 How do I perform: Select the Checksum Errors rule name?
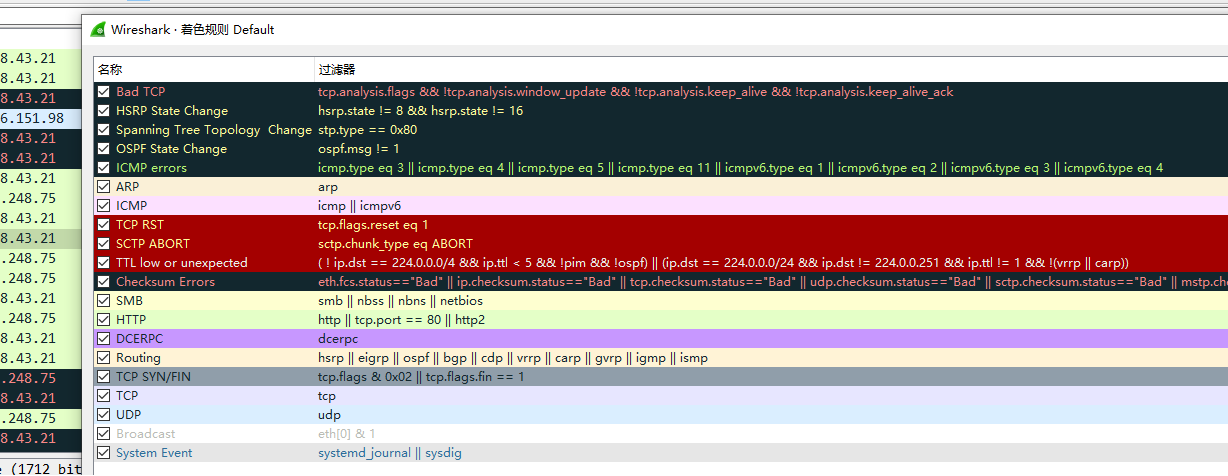coord(165,282)
